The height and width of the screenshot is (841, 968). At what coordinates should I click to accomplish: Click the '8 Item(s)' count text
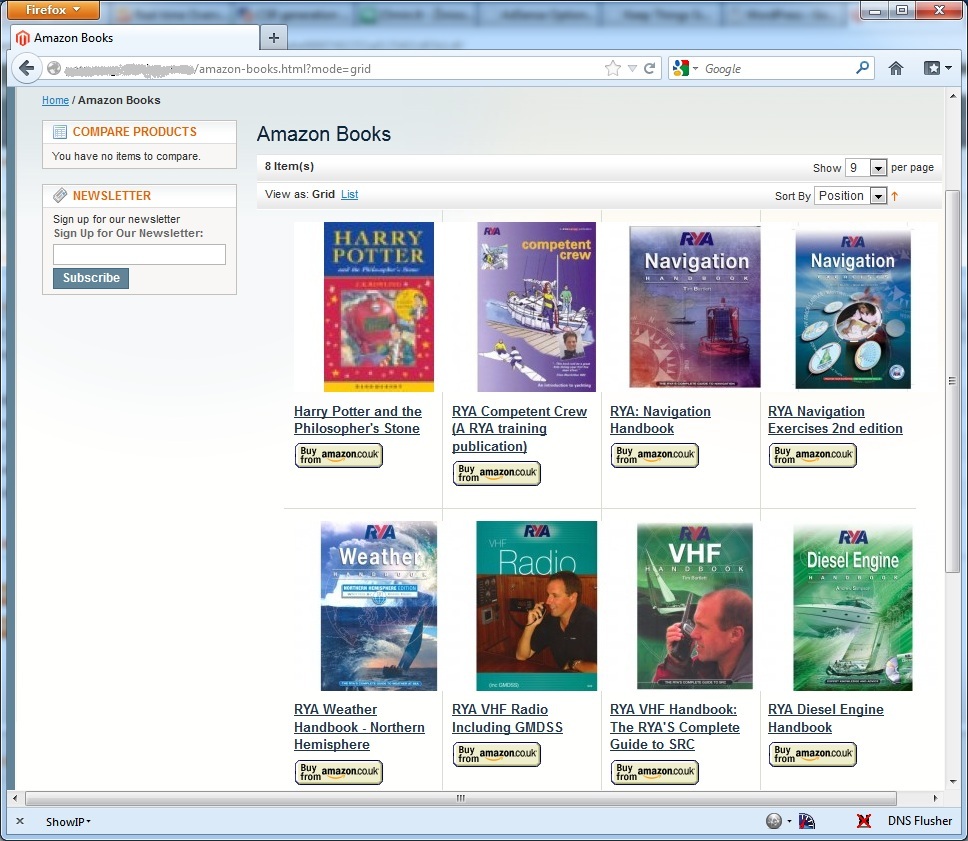point(290,166)
